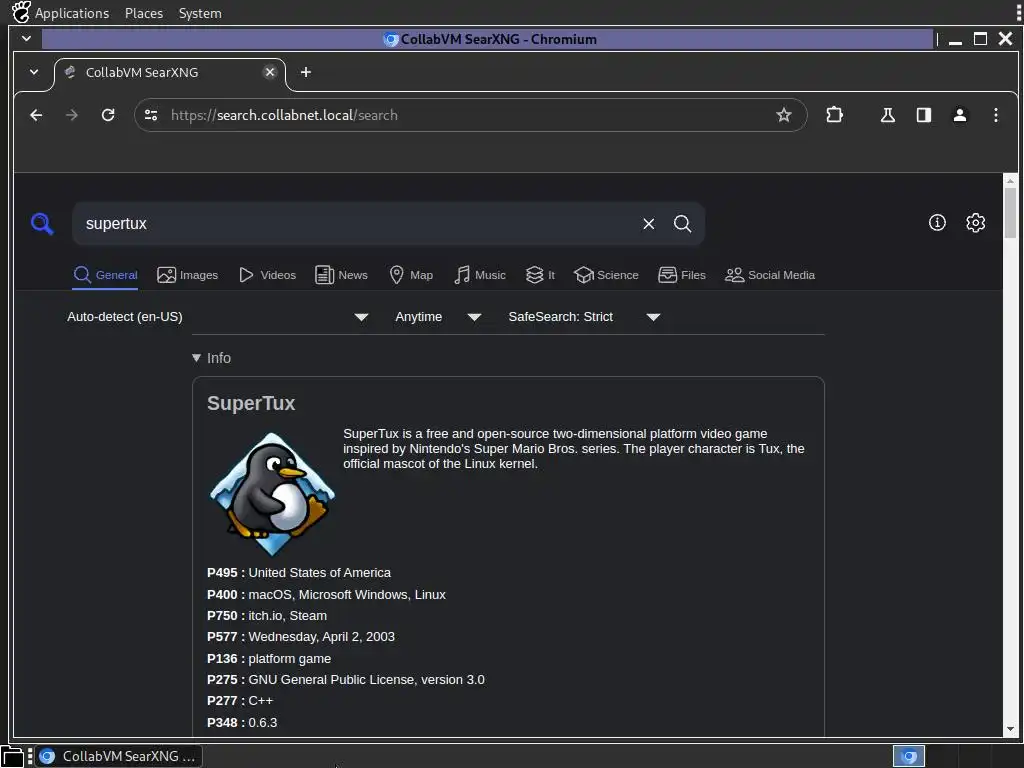Switch to Music search category
The height and width of the screenshot is (768, 1024).
[x=479, y=275]
